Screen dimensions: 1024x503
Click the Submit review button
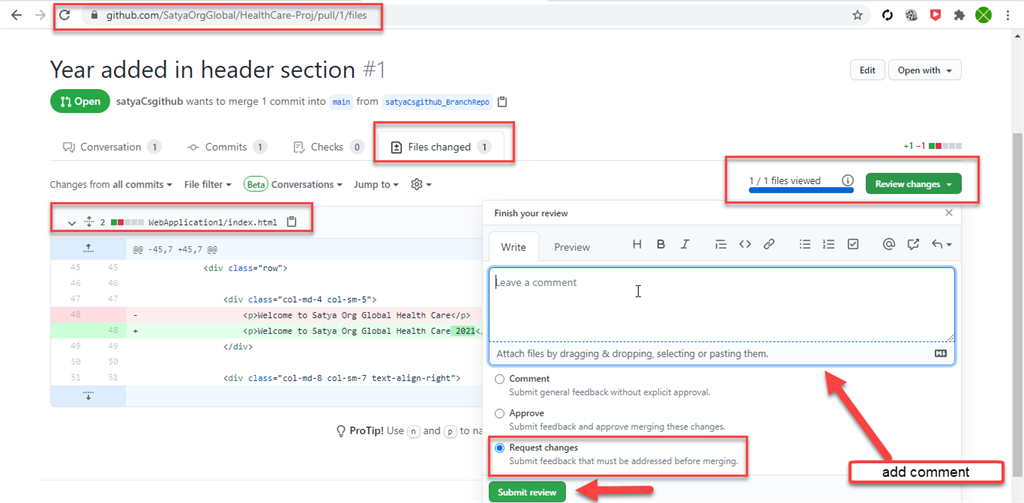[x=527, y=492]
